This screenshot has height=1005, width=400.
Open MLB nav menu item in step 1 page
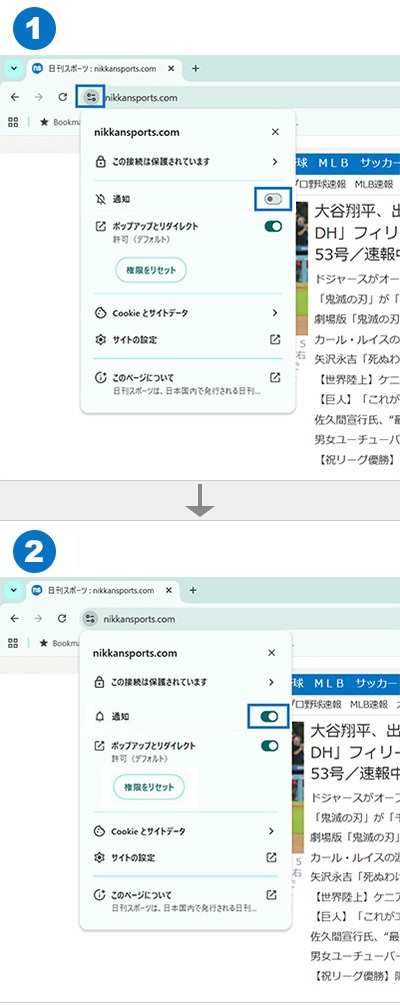pos(333,162)
